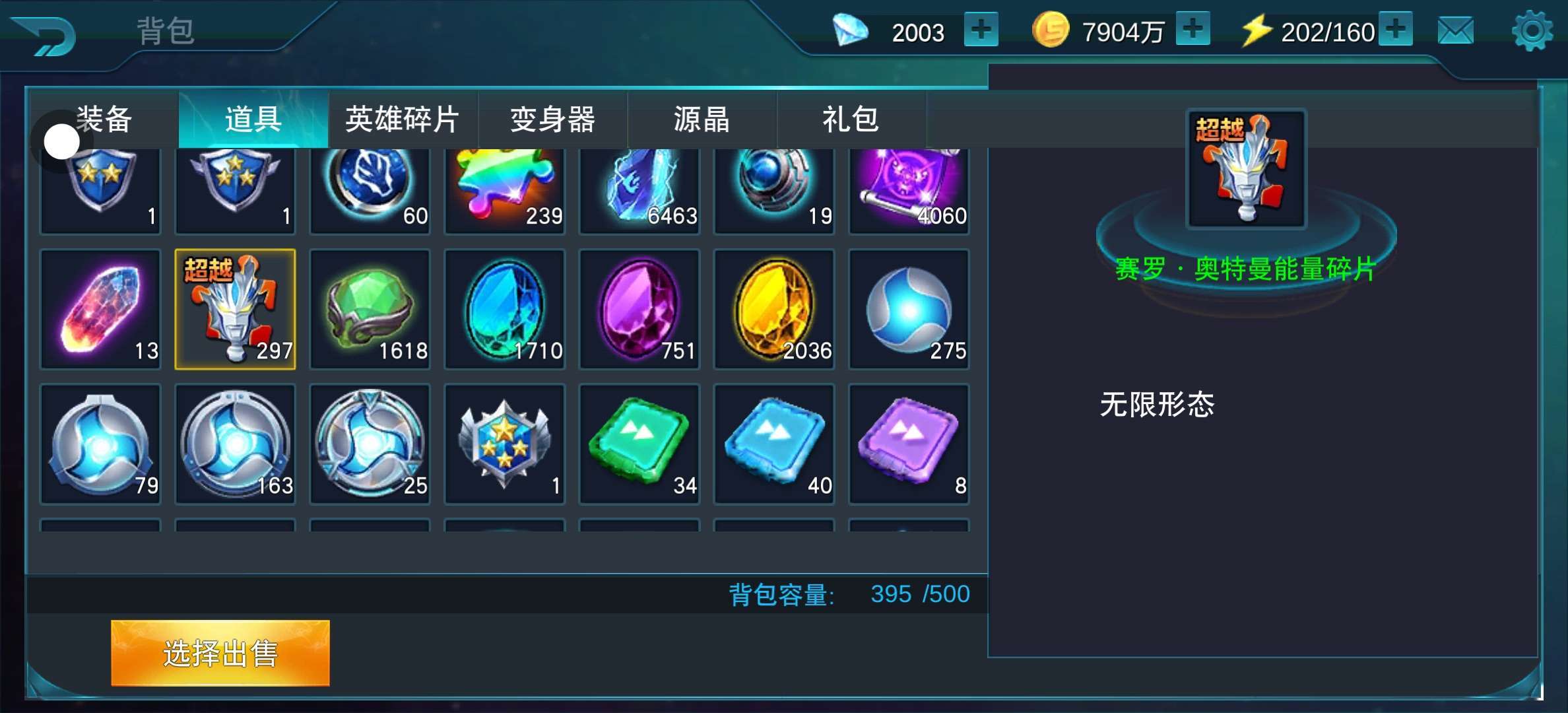This screenshot has width=1568, height=713.
Task: Switch to the 装备 tab
Action: click(104, 119)
